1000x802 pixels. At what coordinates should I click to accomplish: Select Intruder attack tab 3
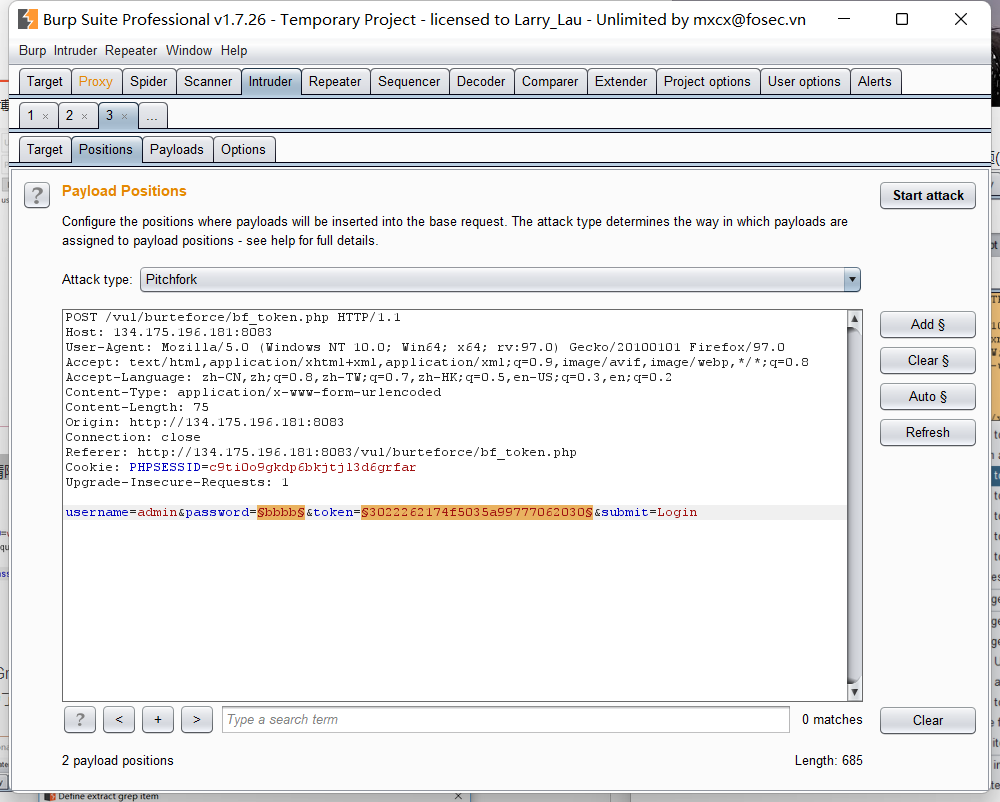pyautogui.click(x=110, y=115)
